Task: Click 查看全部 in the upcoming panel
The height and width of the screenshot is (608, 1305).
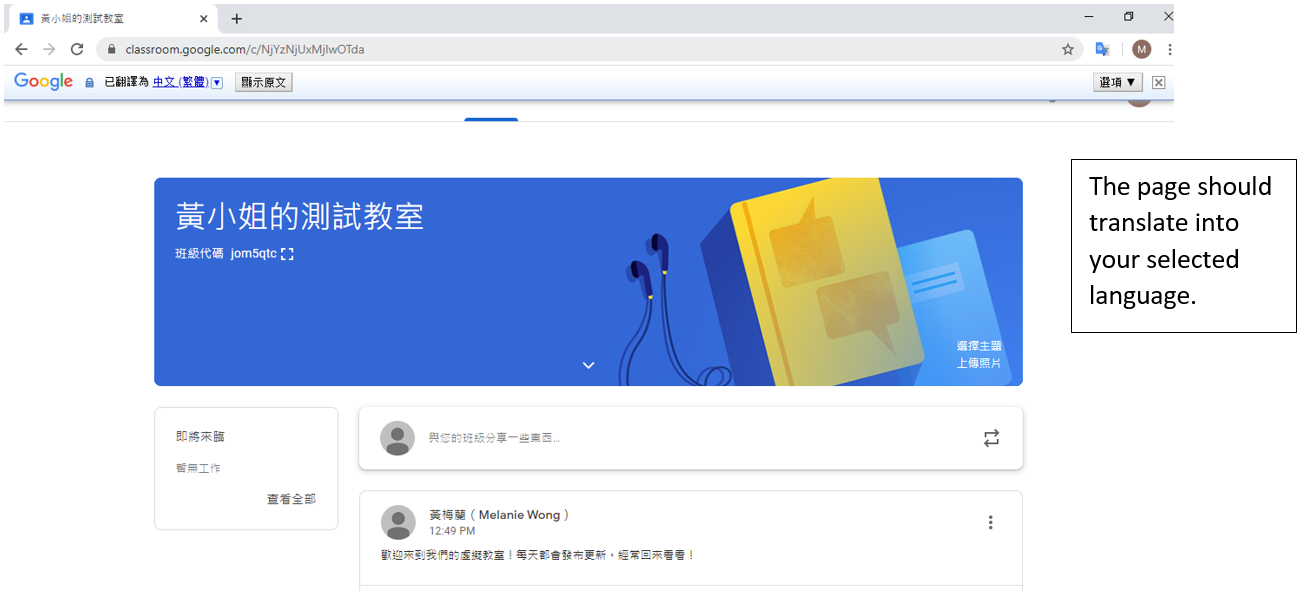Action: pos(291,499)
